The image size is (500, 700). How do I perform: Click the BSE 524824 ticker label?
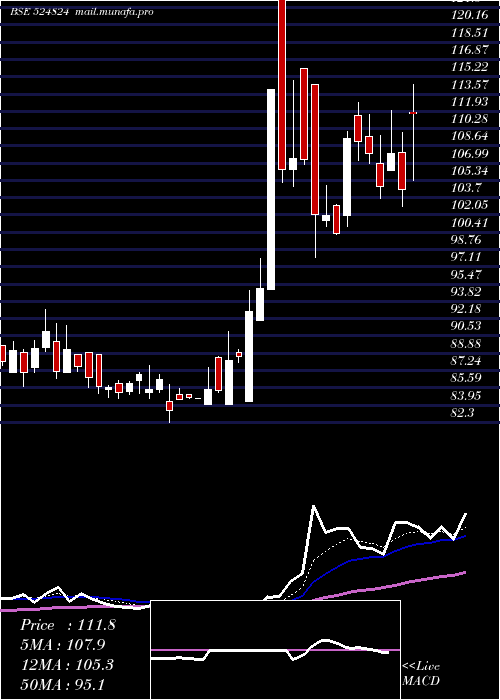point(40,12)
